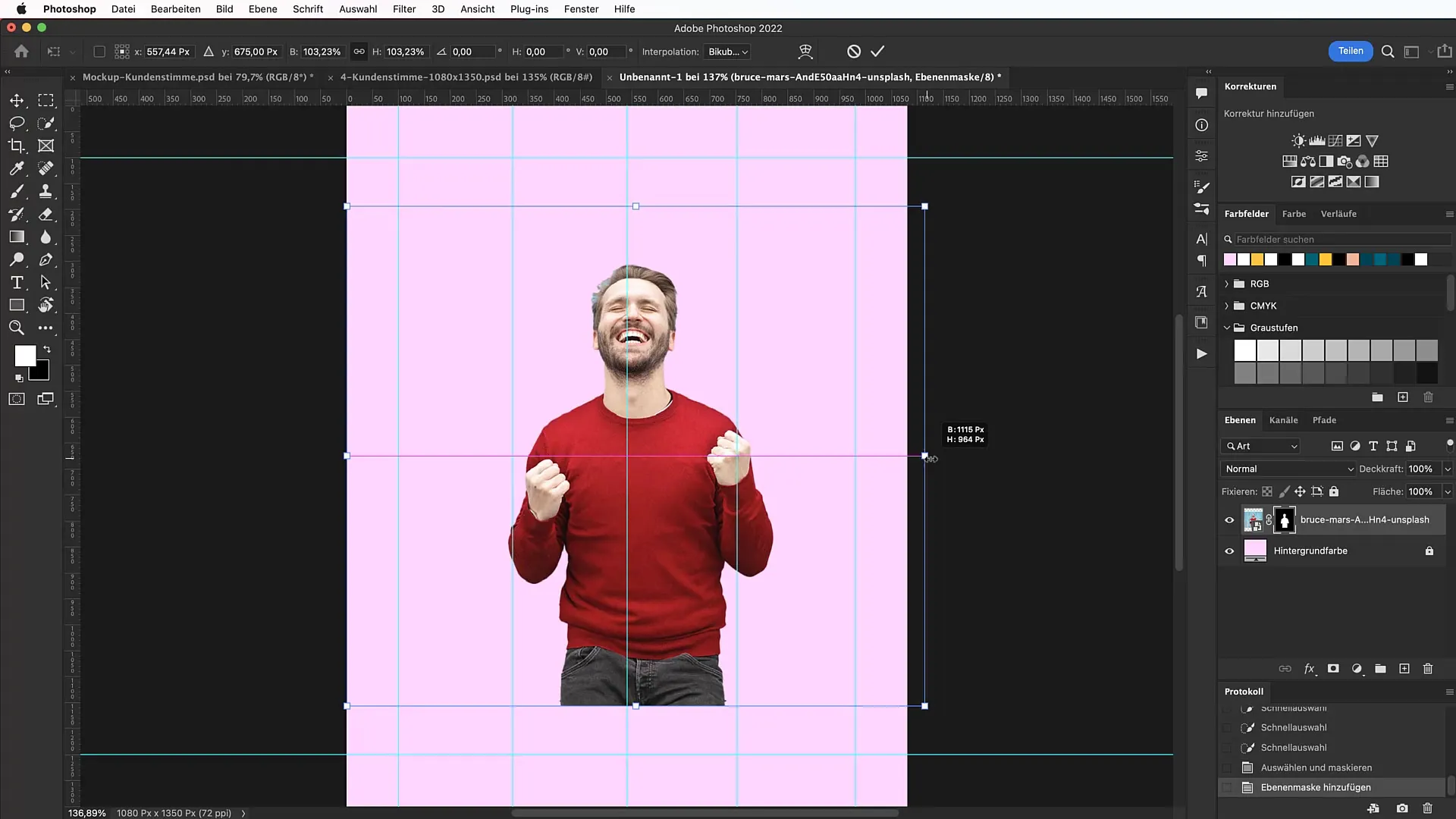Select the Brush tool

[17, 191]
